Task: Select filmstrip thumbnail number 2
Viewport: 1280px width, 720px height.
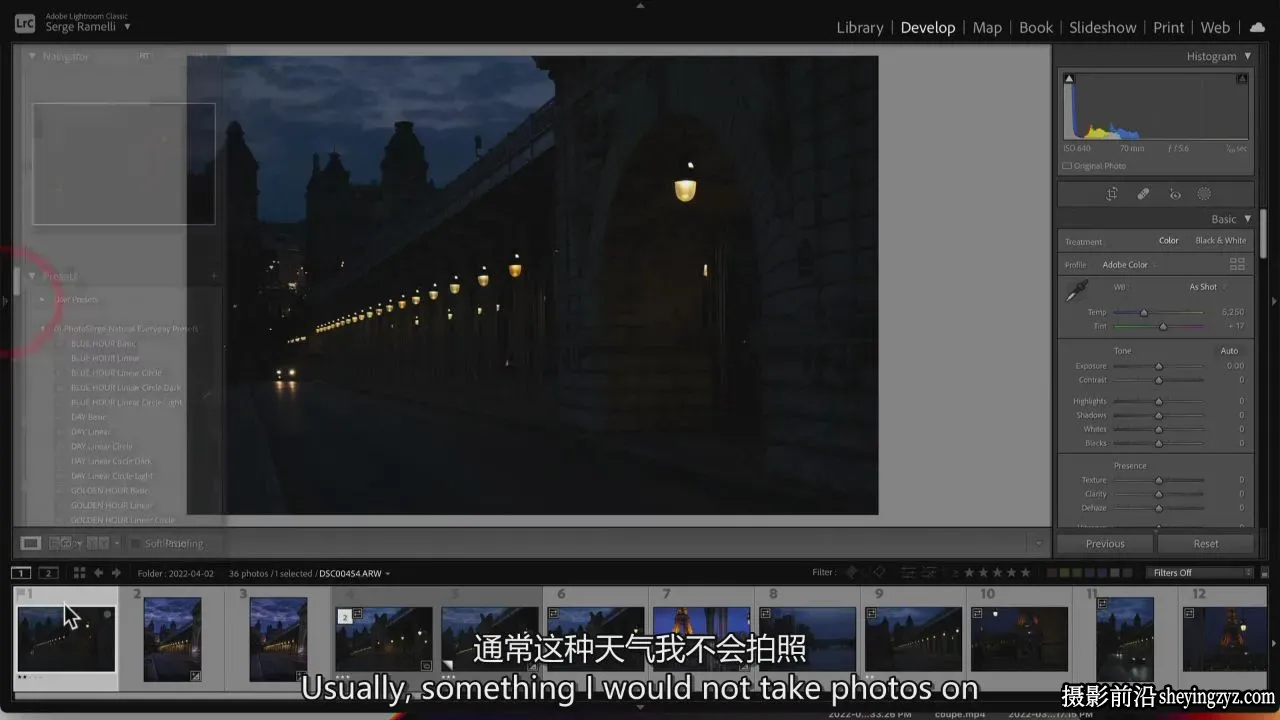Action: 172,640
